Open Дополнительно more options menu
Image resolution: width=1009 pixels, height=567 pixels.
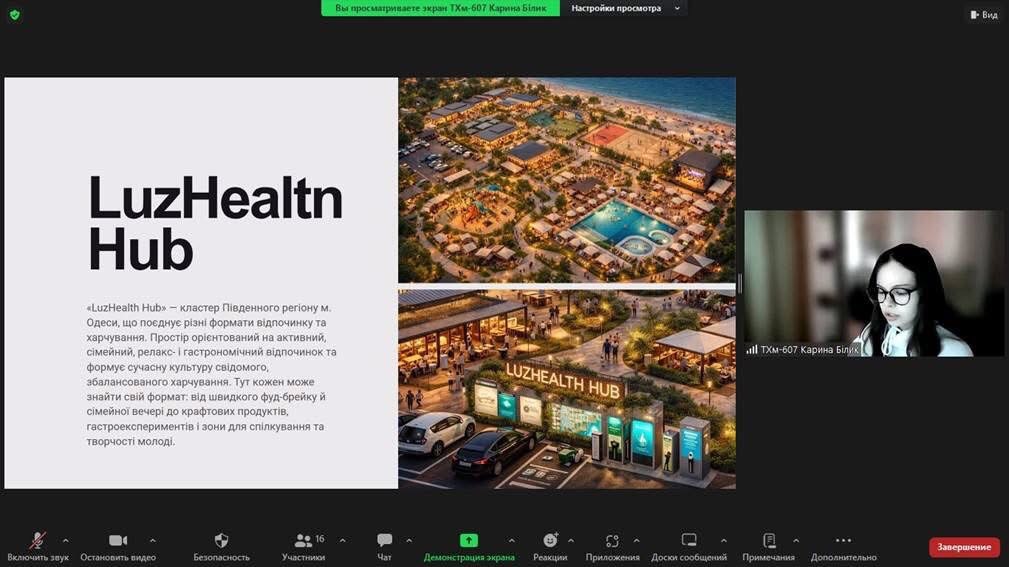(x=843, y=541)
